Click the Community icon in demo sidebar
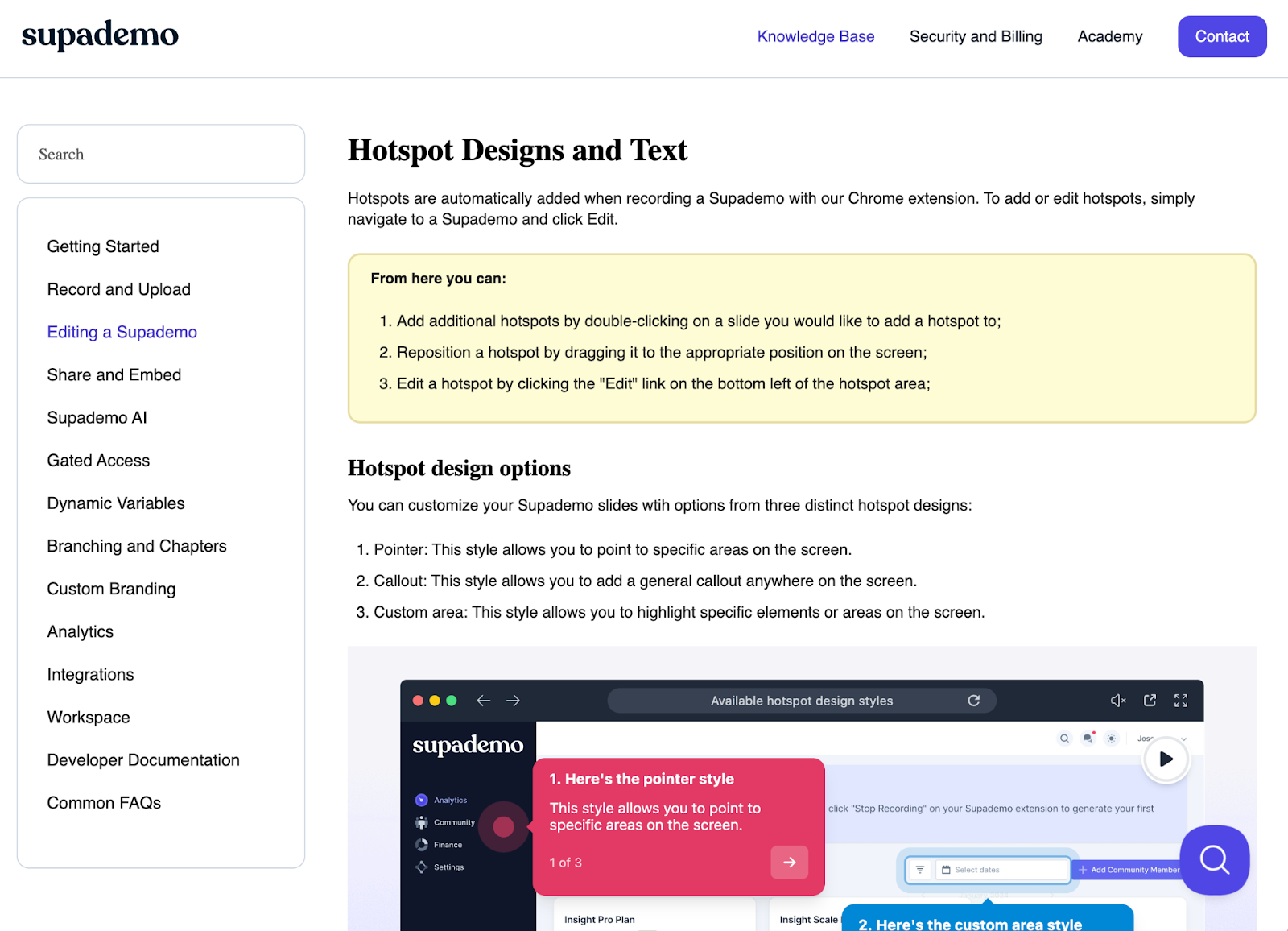The width and height of the screenshot is (1288, 931). point(421,822)
